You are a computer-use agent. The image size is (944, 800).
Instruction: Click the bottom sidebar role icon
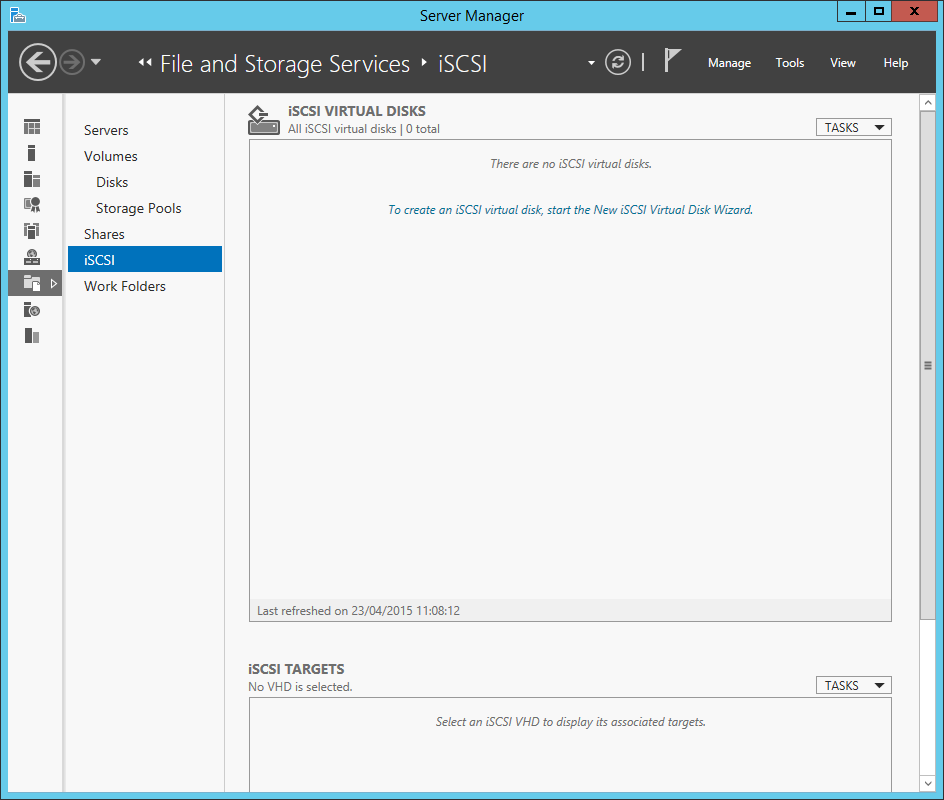pos(32,336)
